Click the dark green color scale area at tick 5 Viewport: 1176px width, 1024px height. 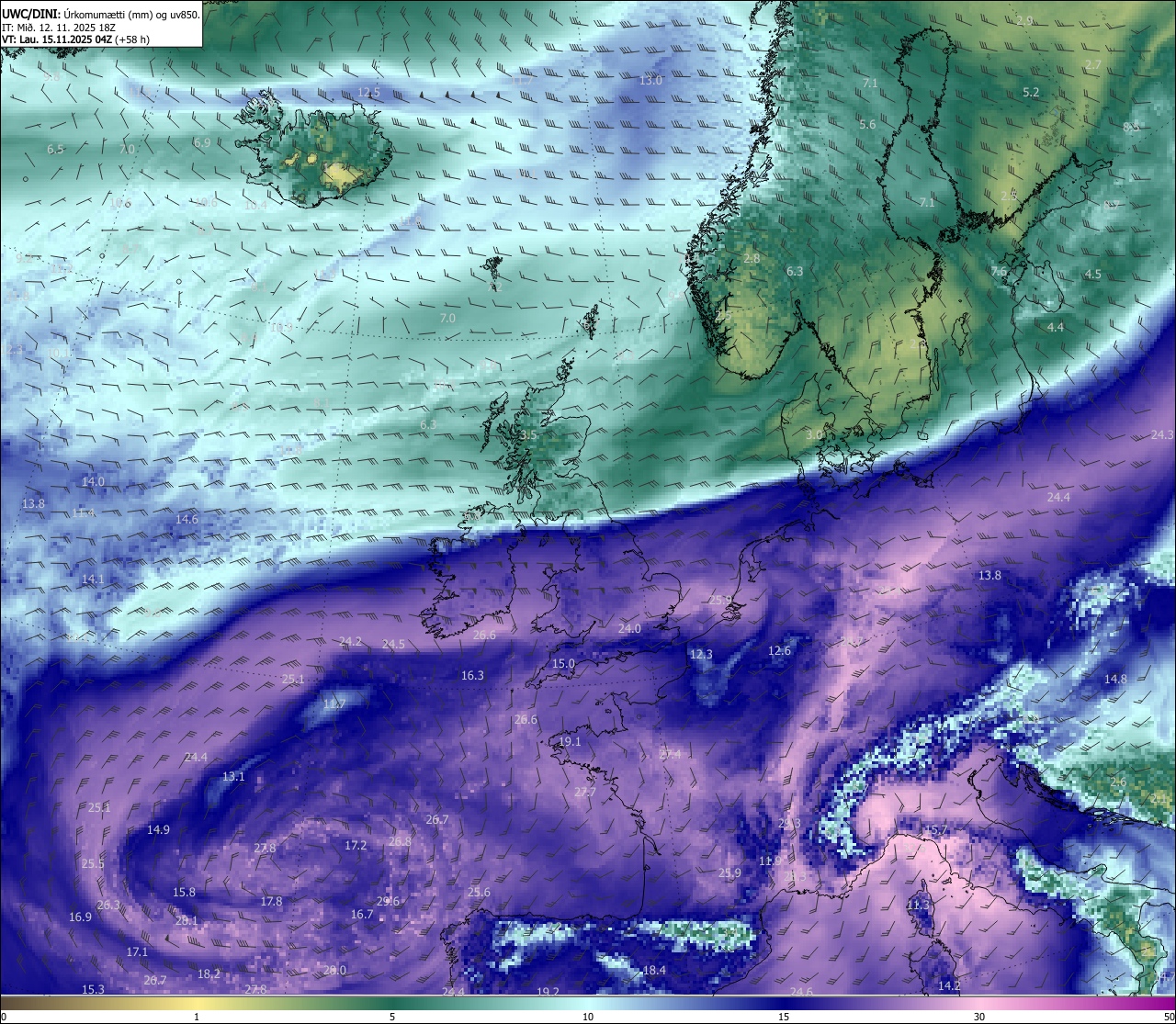[392, 1003]
